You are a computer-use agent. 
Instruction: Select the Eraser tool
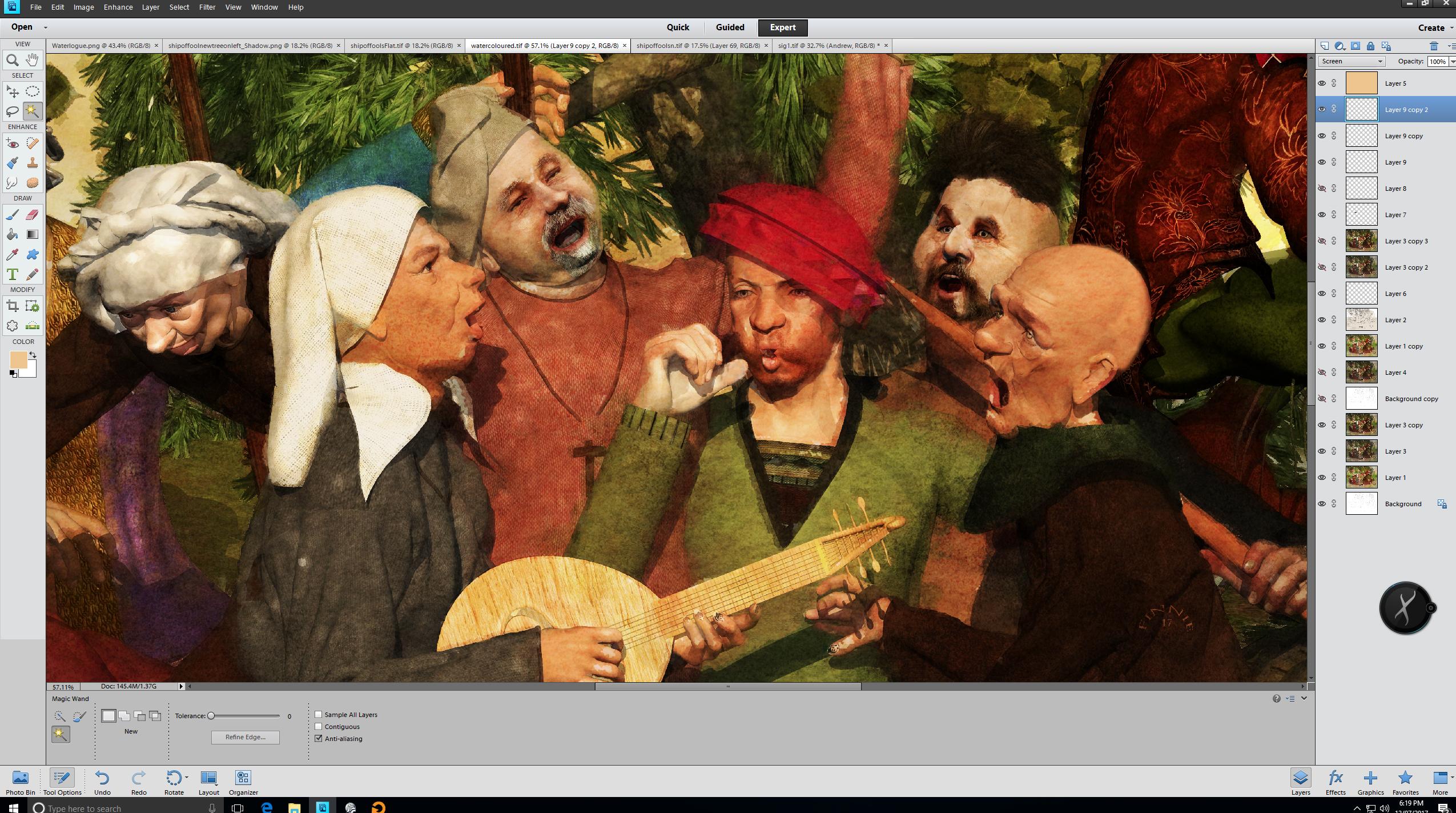pos(33,215)
